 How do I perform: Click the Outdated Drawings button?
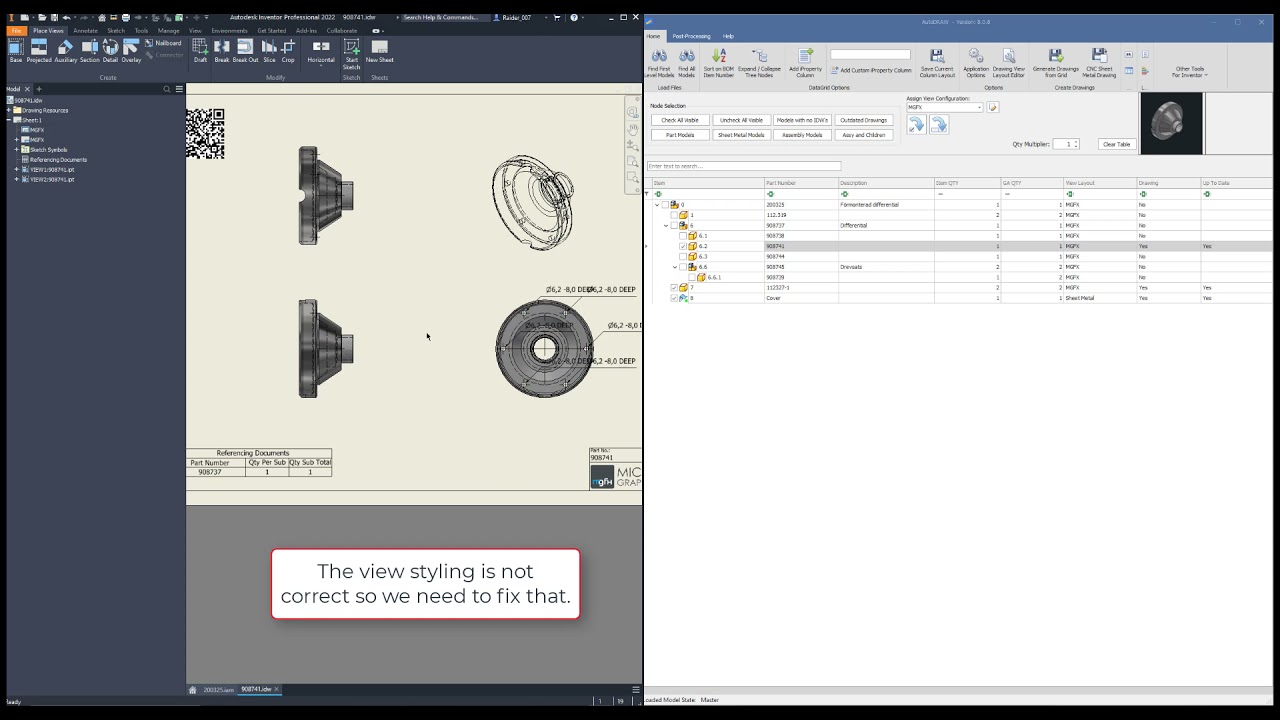(863, 120)
